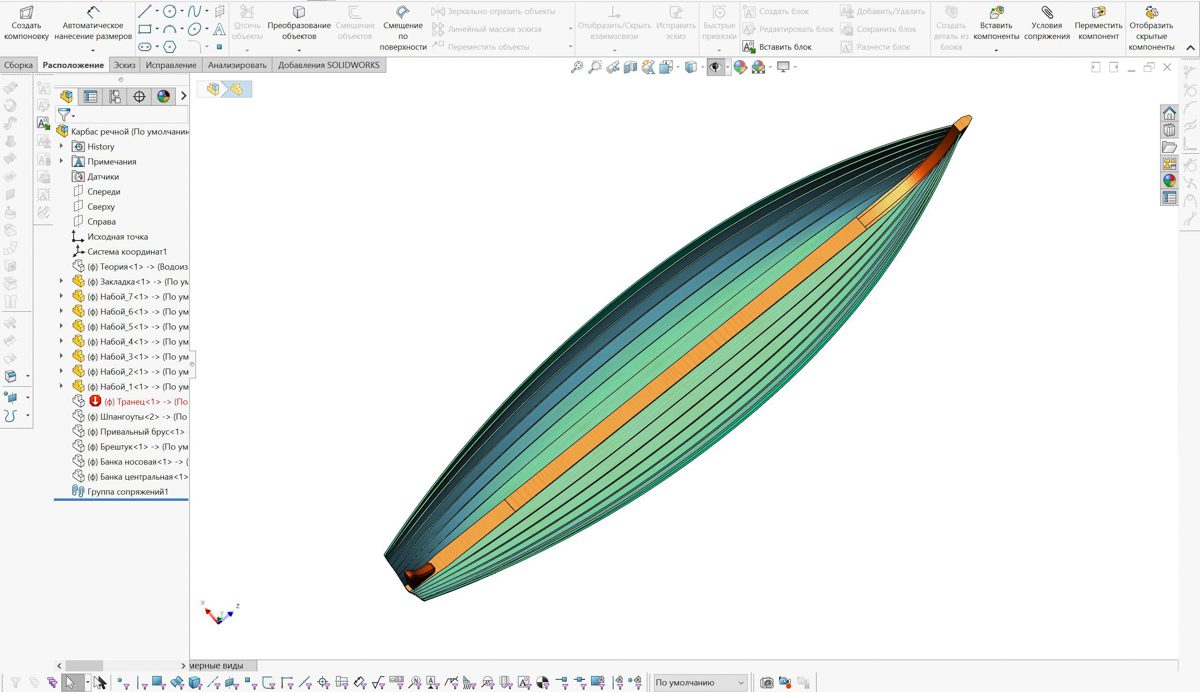Expand the Набой_7 component node
This screenshot has width=1200, height=692.
62,297
